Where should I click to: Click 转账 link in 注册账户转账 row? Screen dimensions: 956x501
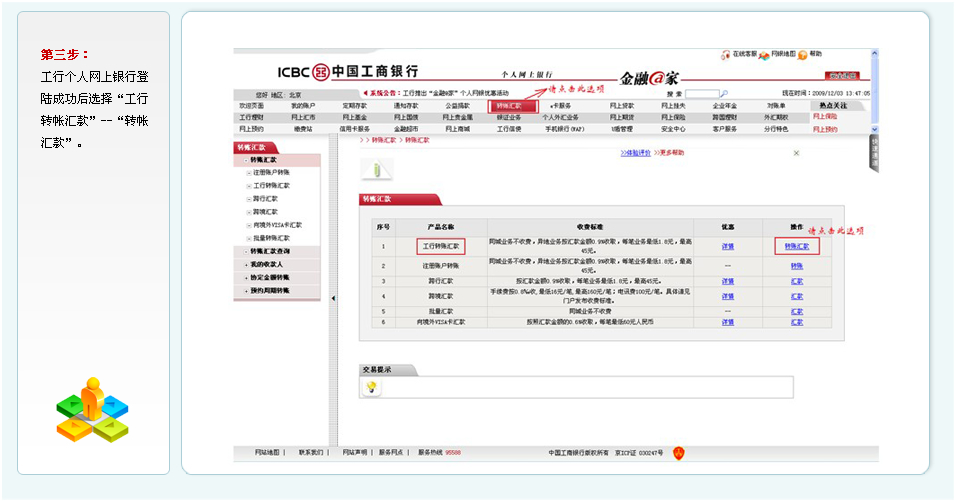pos(797,266)
